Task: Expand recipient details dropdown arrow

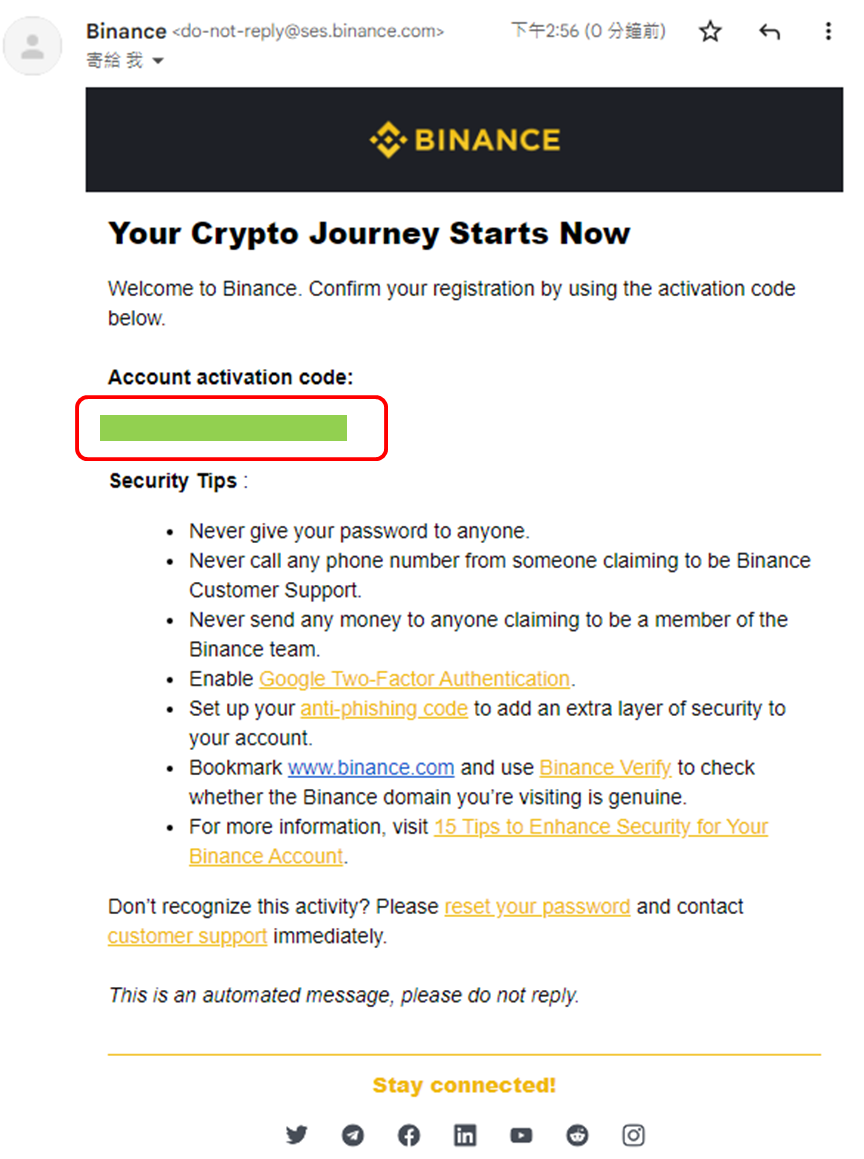Action: [157, 61]
